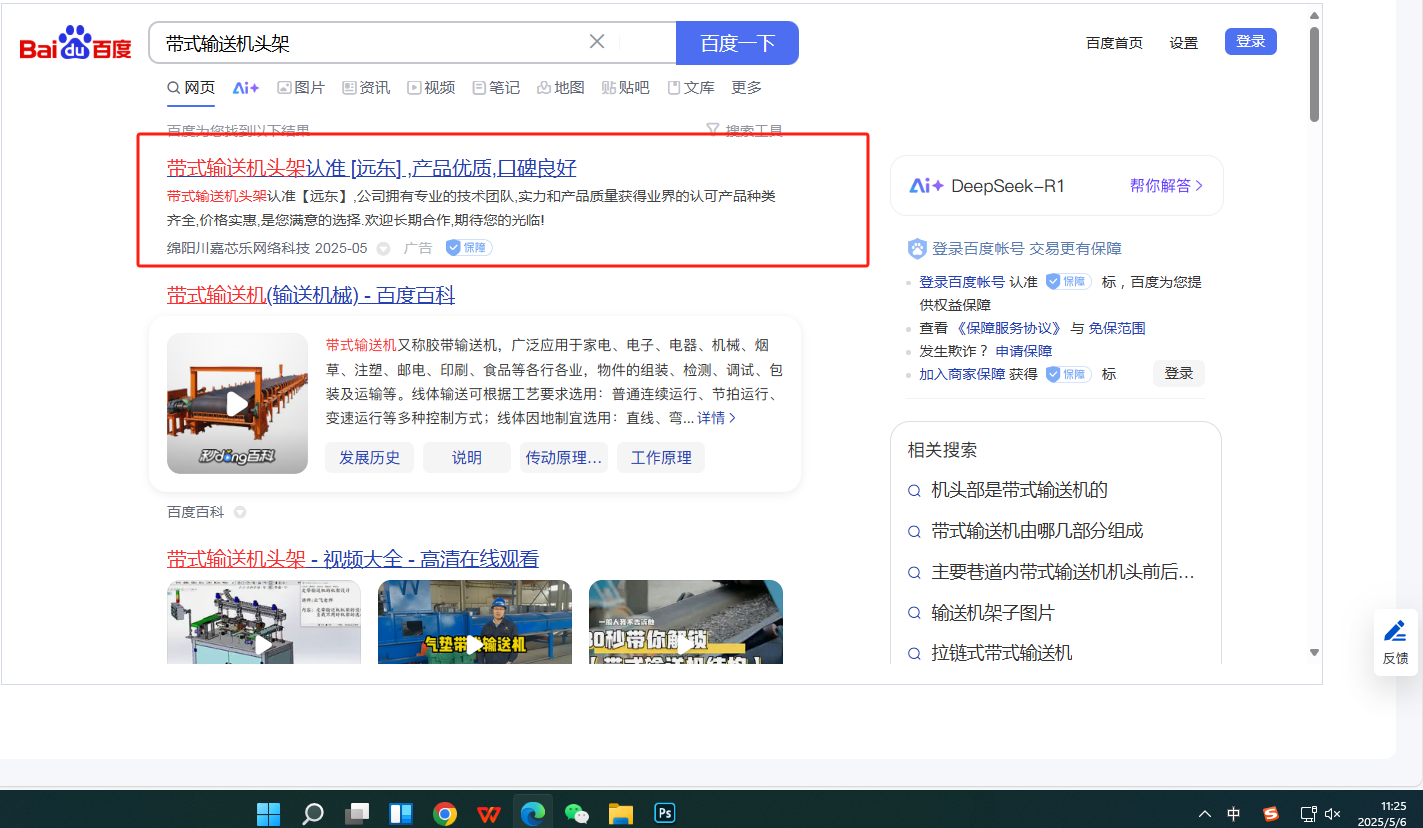Click the 申请保障 link
The height and width of the screenshot is (828, 1423).
click(1024, 351)
